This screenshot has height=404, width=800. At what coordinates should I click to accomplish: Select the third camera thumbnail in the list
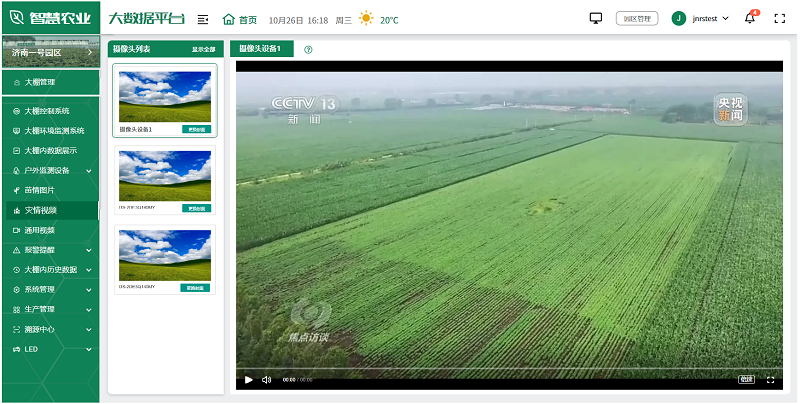pos(165,255)
